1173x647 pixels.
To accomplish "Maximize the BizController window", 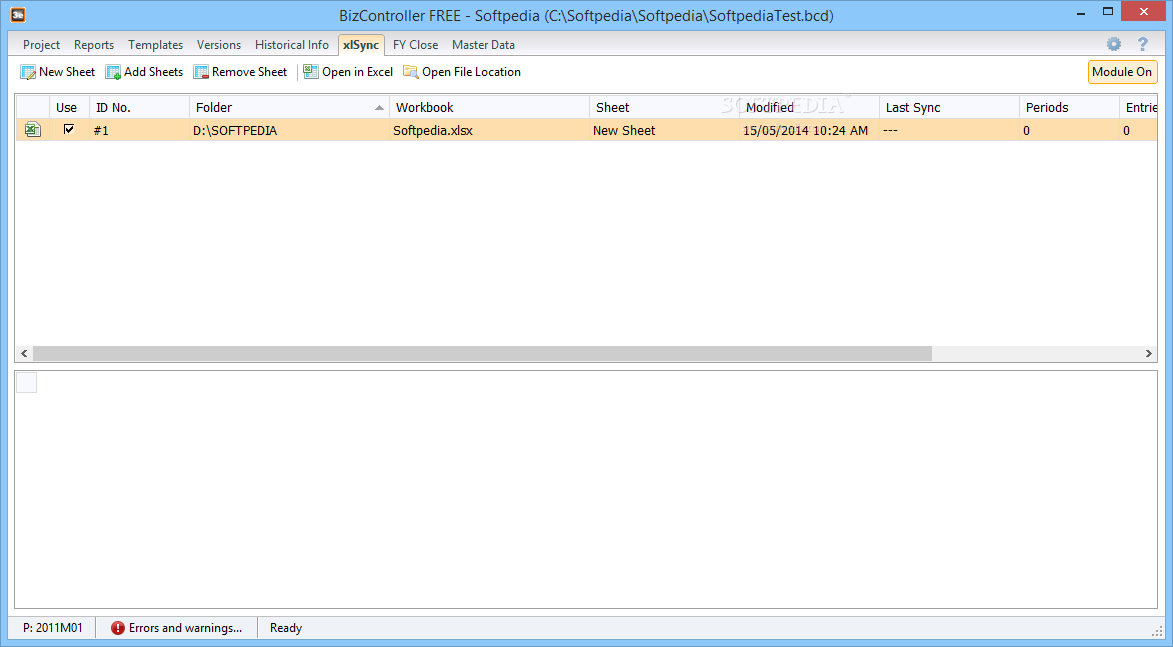I will [1108, 11].
